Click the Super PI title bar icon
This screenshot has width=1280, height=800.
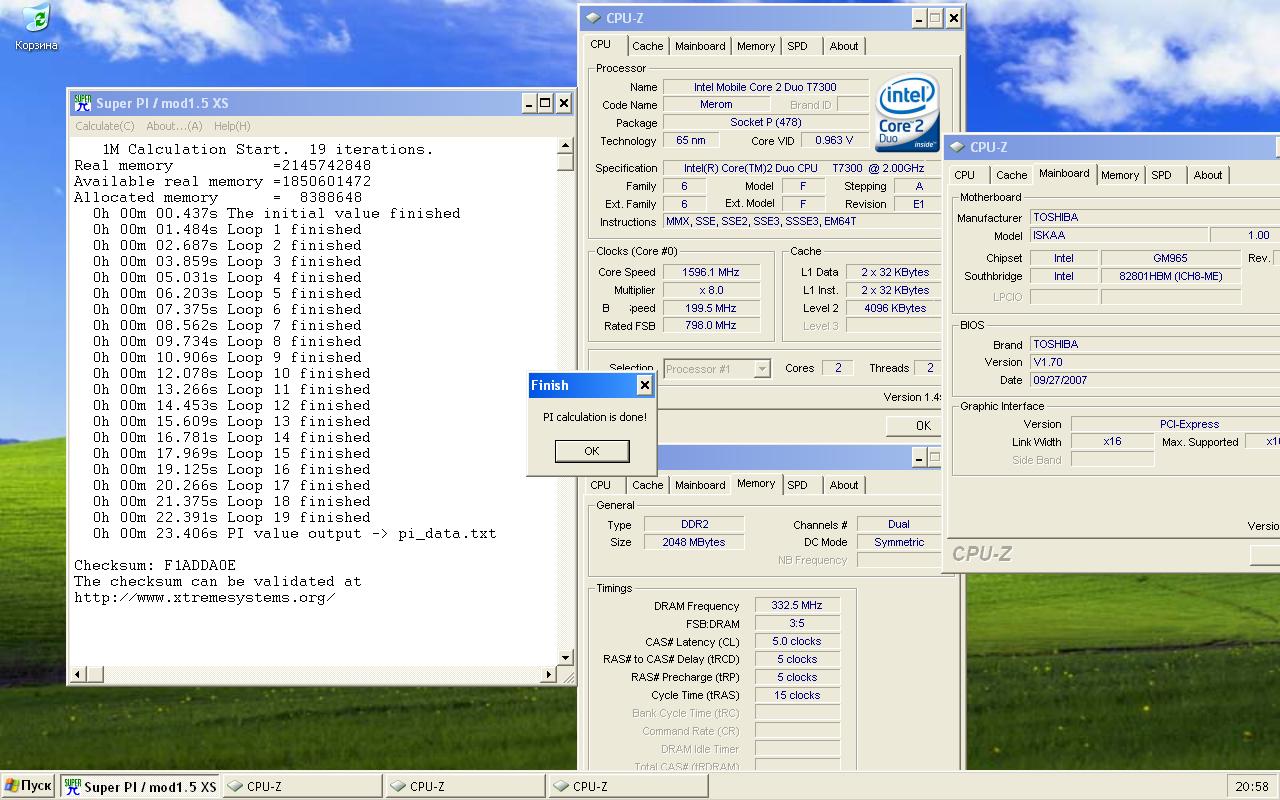(83, 103)
